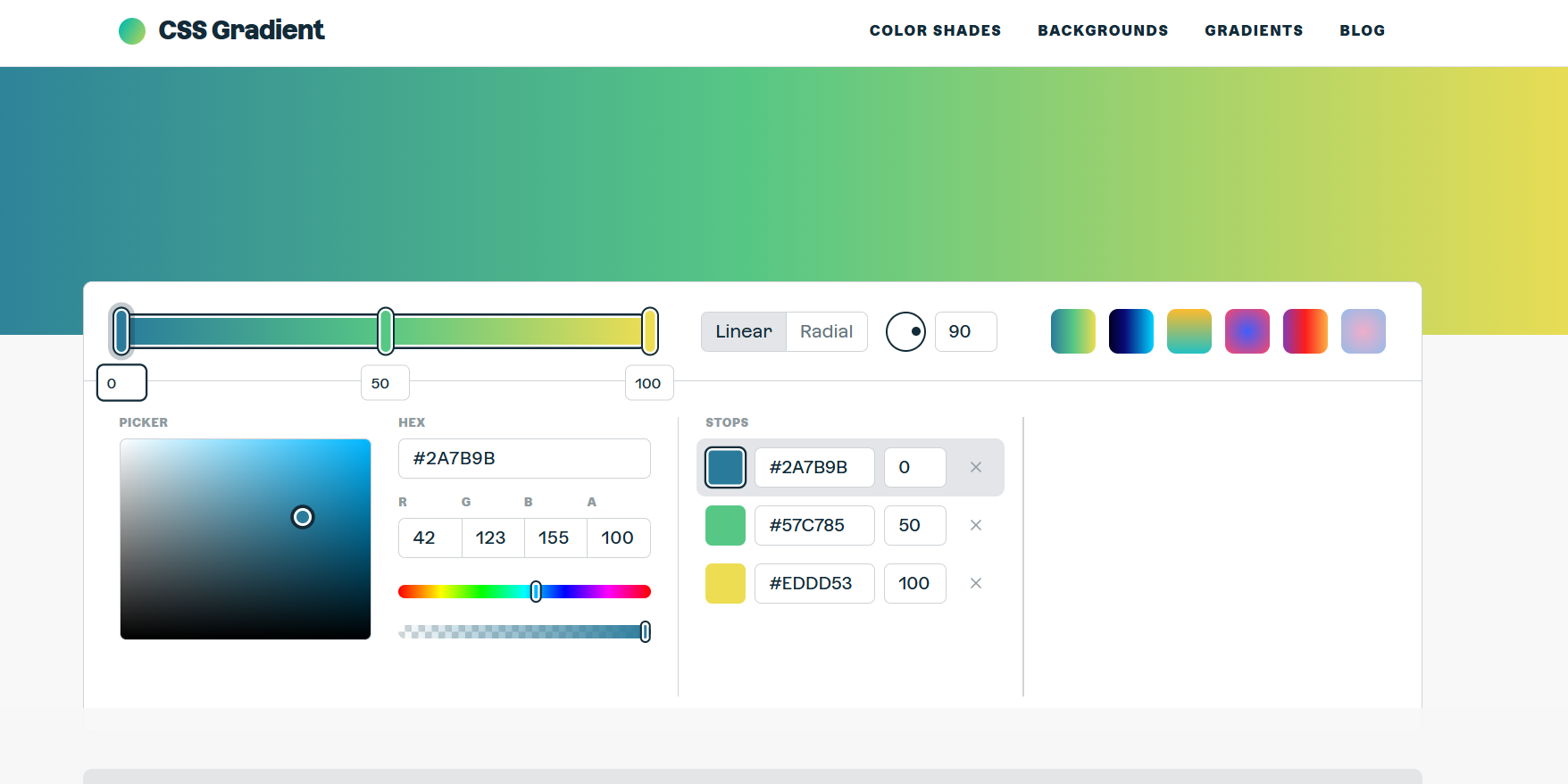Select the green stop swatch in Stops list
Image resolution: width=1568 pixels, height=784 pixels.
click(x=725, y=525)
